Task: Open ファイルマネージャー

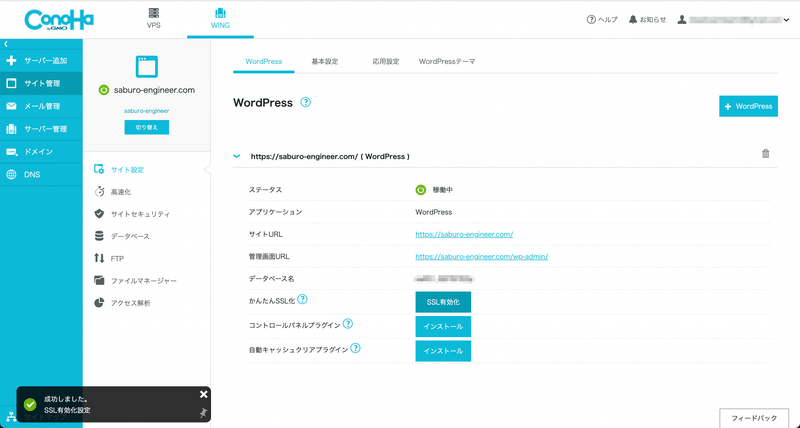Action: [x=146, y=281]
